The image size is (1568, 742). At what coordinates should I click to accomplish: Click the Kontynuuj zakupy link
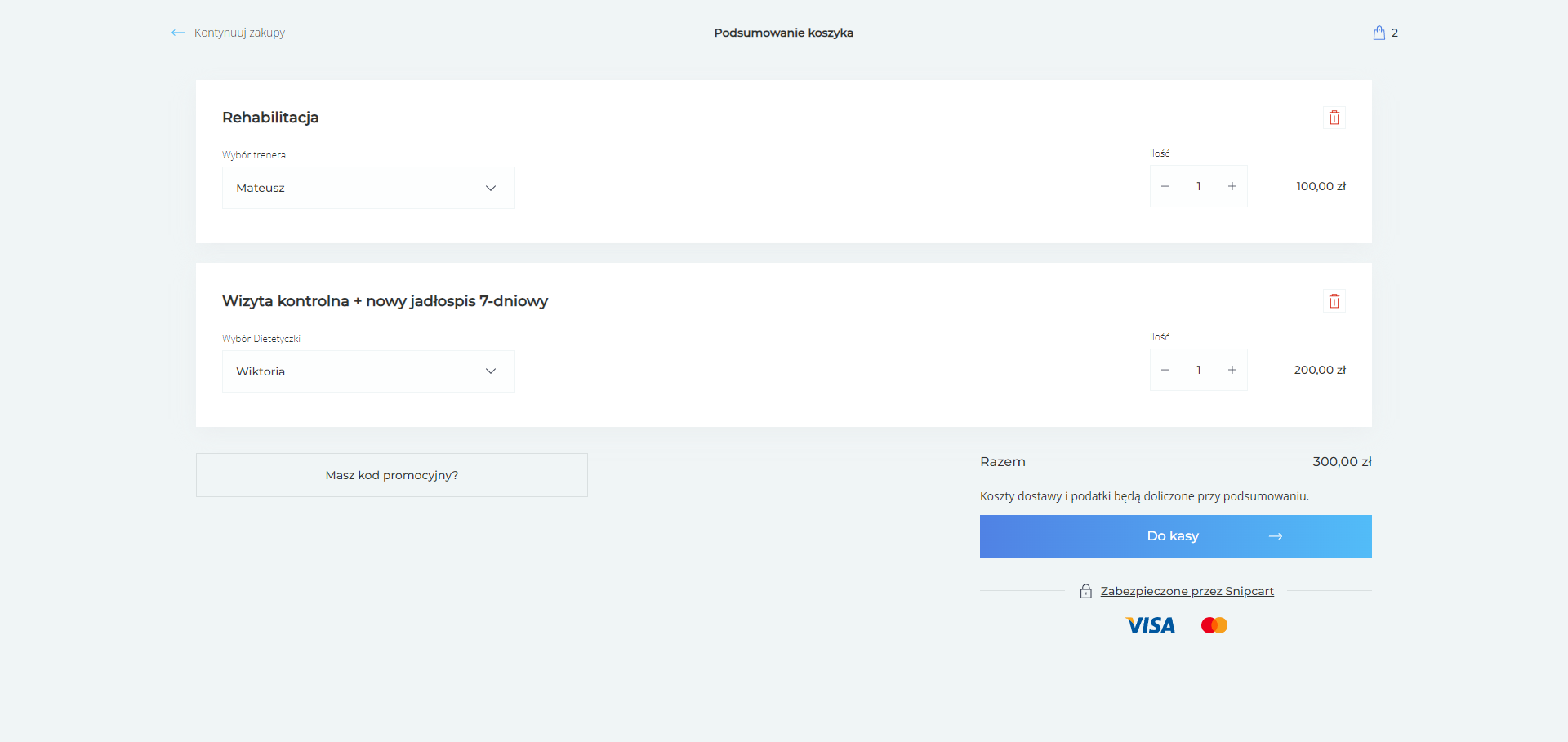(238, 33)
